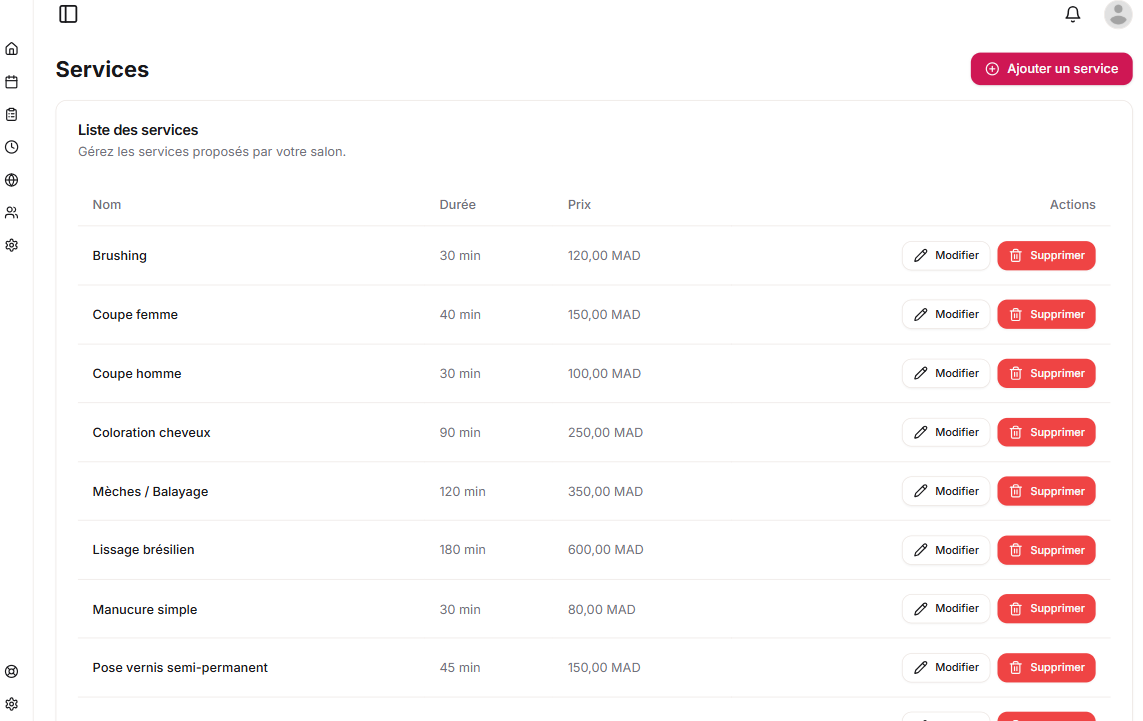
Task: Click the Durée column header
Action: 457,205
